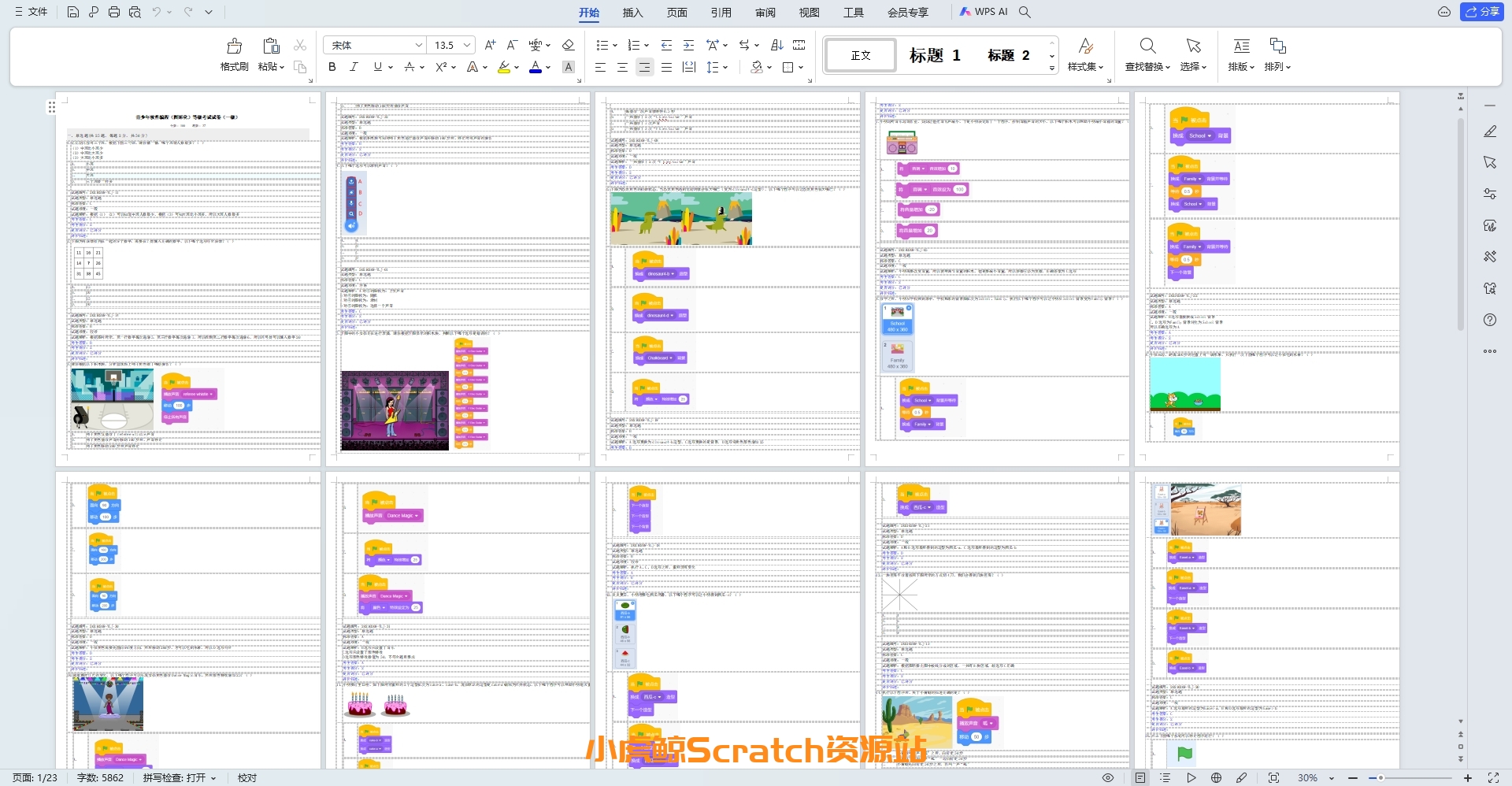Increase paragraph indent icon

[x=689, y=45]
